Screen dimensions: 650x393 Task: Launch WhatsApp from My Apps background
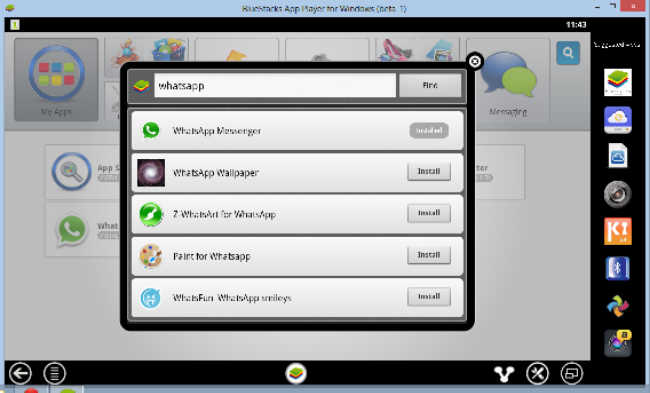pyautogui.click(x=72, y=230)
